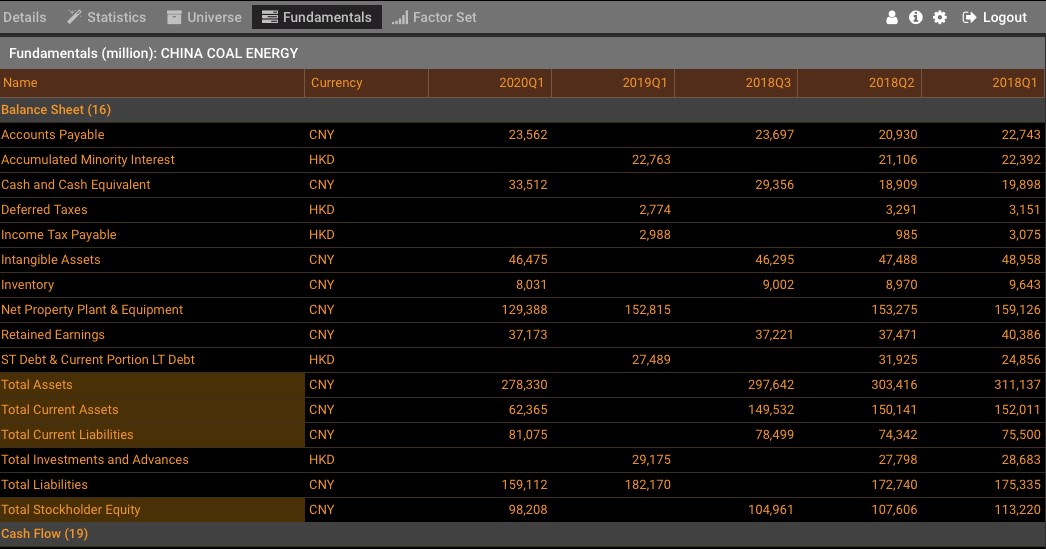Select the Retained Earnings row label
Image resolution: width=1046 pixels, height=549 pixels.
pyautogui.click(x=53, y=335)
